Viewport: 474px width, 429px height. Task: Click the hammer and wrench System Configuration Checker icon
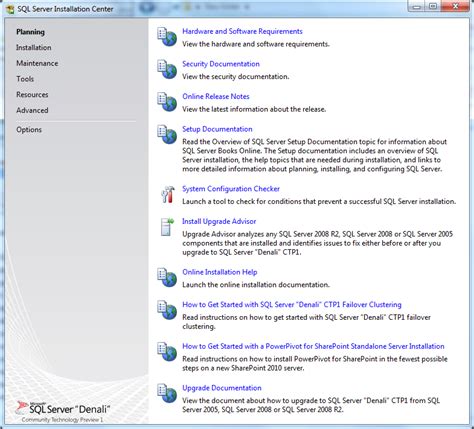click(167, 194)
